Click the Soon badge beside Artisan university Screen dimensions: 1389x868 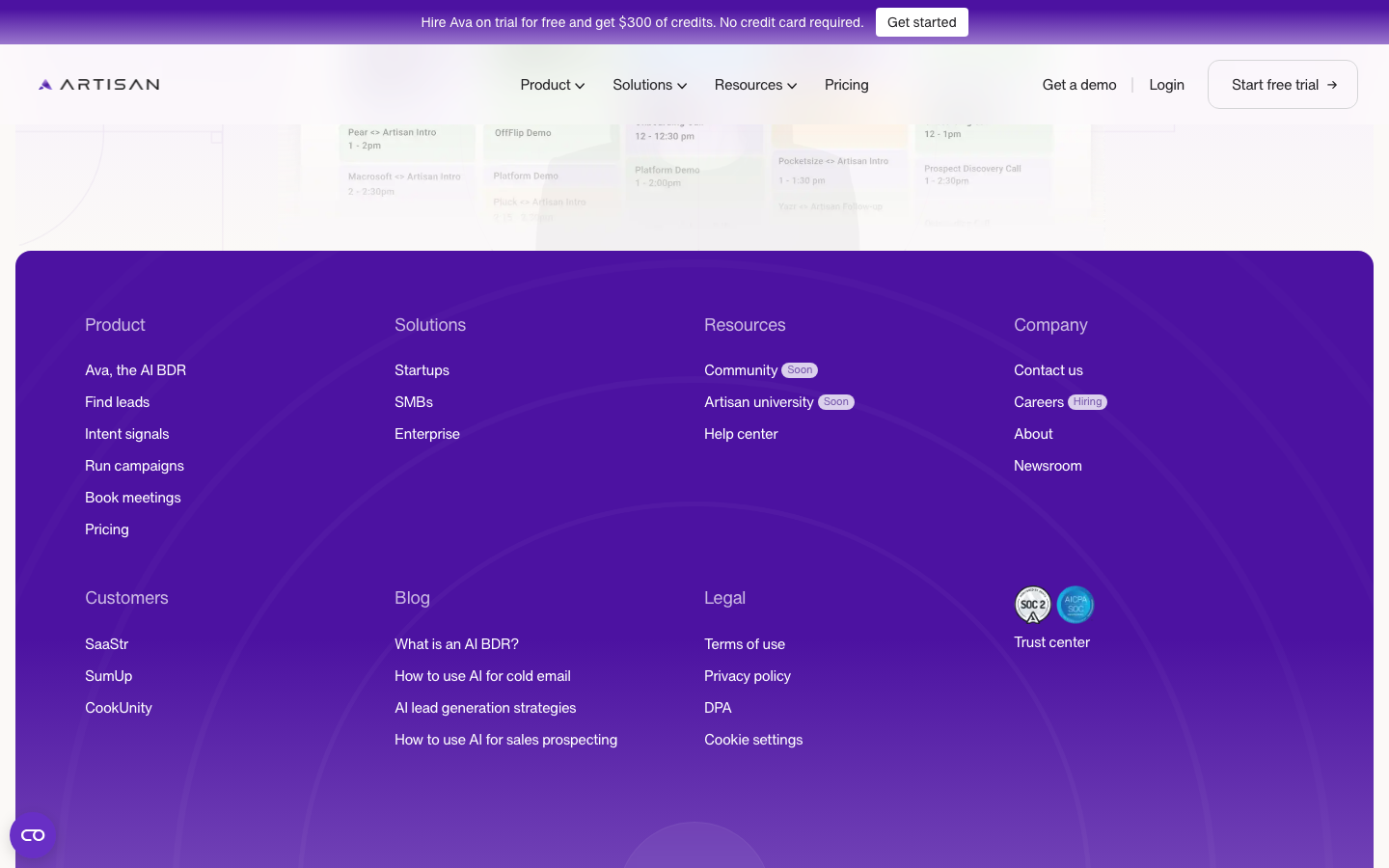coord(836,402)
